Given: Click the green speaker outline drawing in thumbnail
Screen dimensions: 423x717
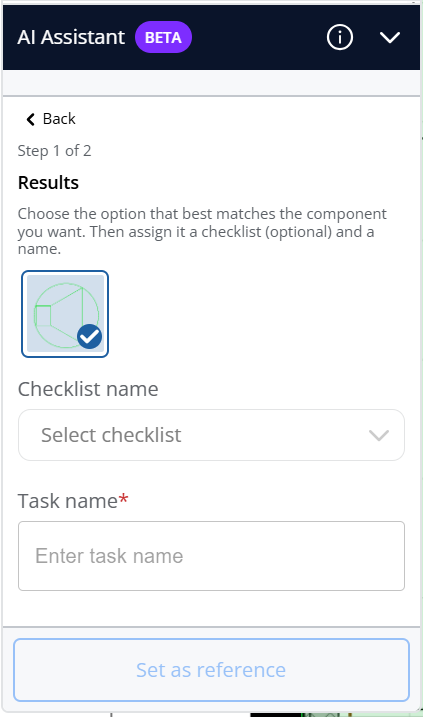Looking at the screenshot, I should (65, 315).
